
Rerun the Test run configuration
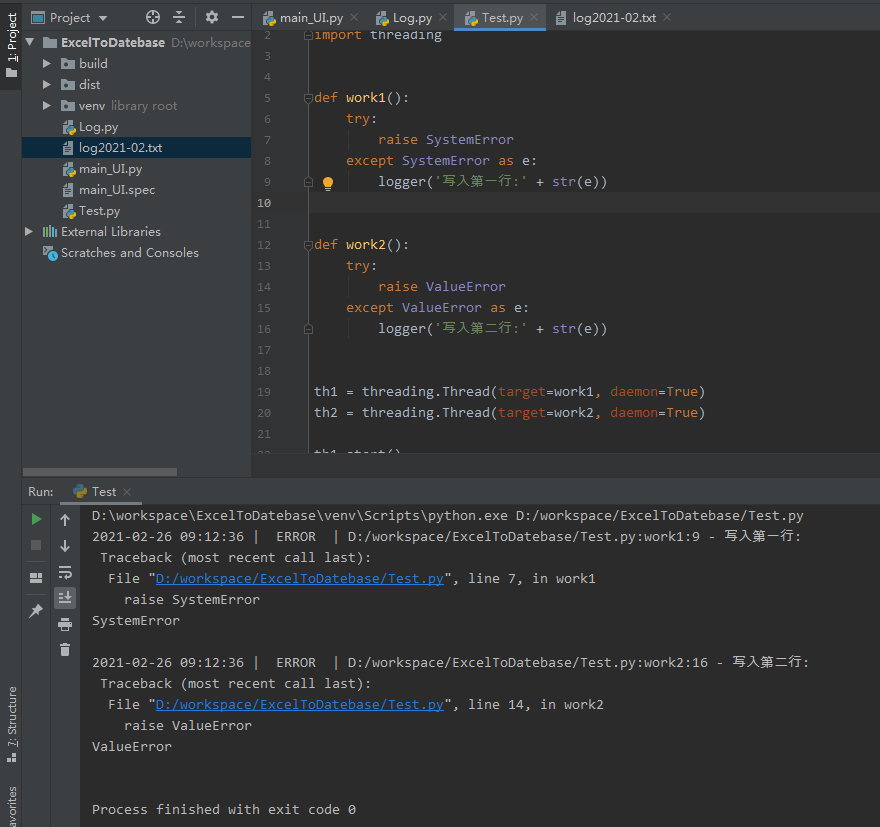(36, 518)
